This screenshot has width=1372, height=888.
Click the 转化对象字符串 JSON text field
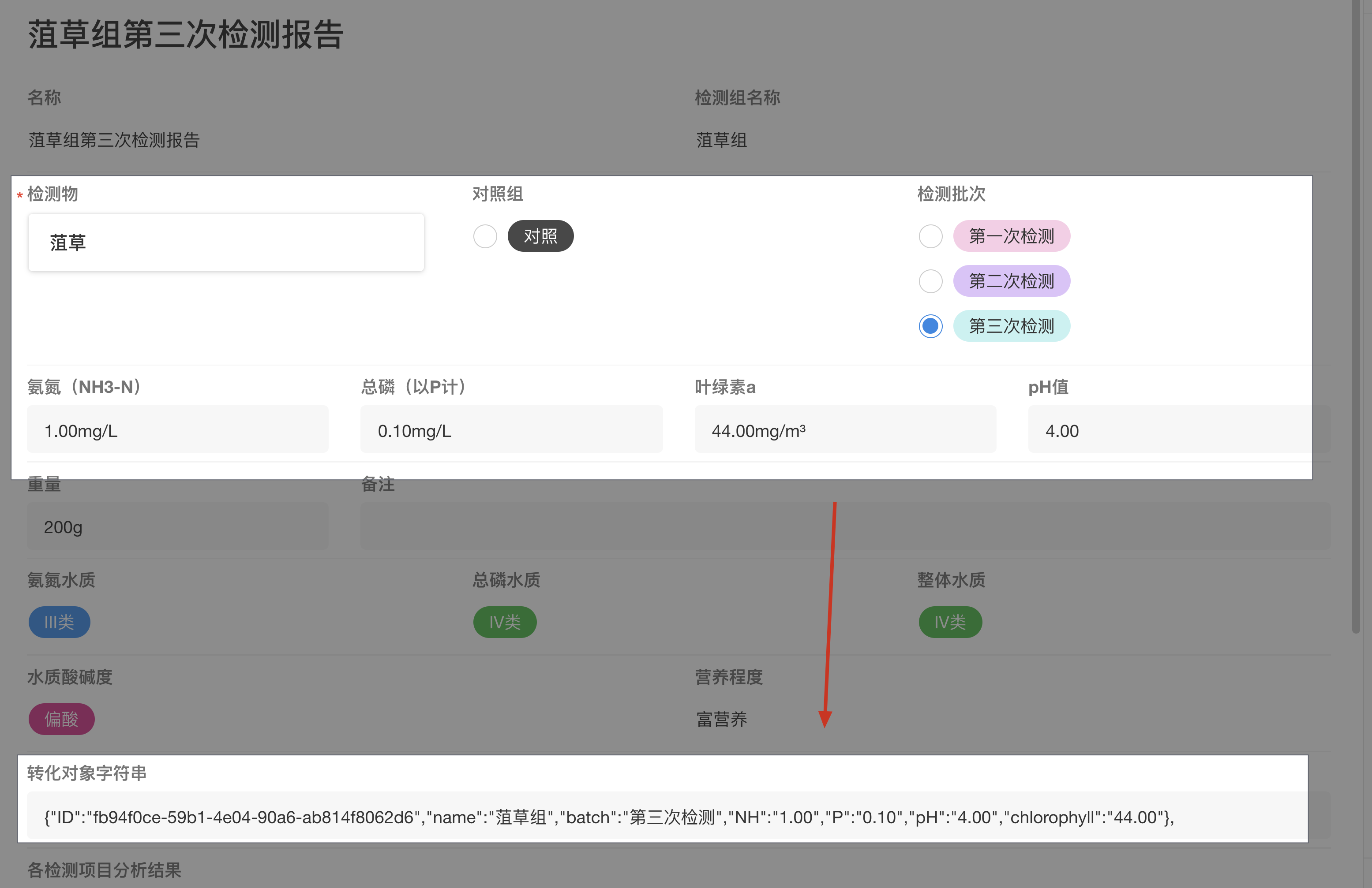tap(663, 817)
